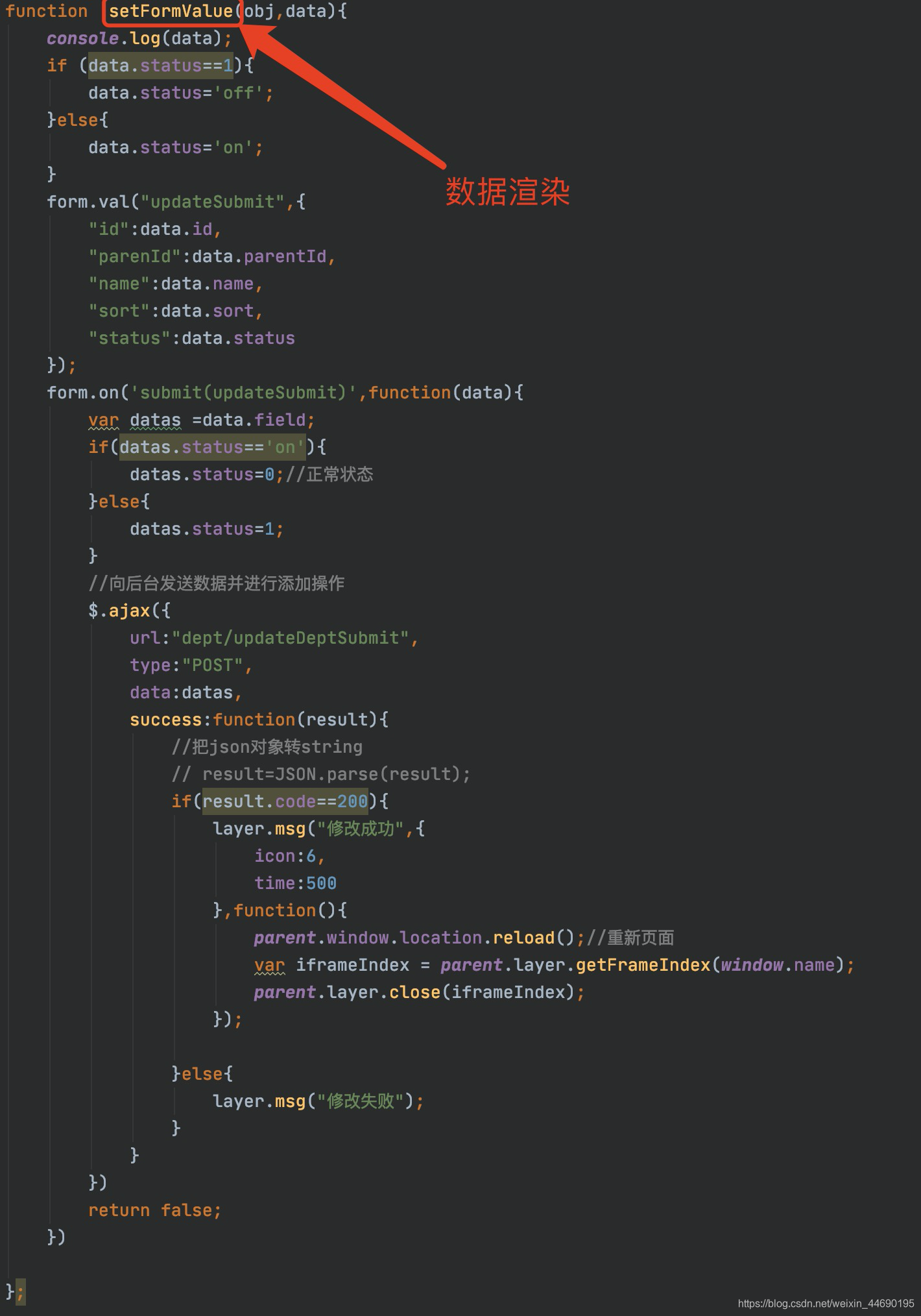
Task: Click the //重新页面 comment
Action: coord(630,938)
